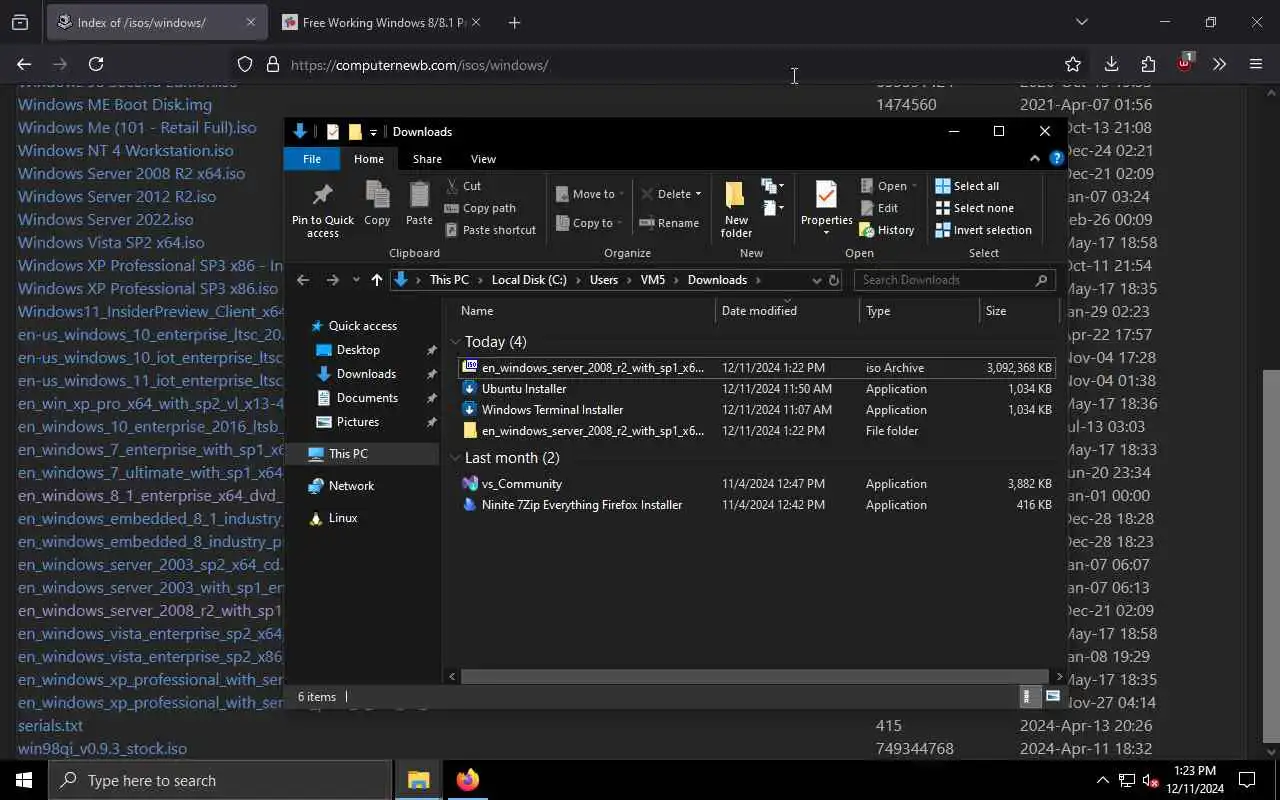List all Firefox tabs chevron
The width and height of the screenshot is (1280, 800).
click(1081, 22)
